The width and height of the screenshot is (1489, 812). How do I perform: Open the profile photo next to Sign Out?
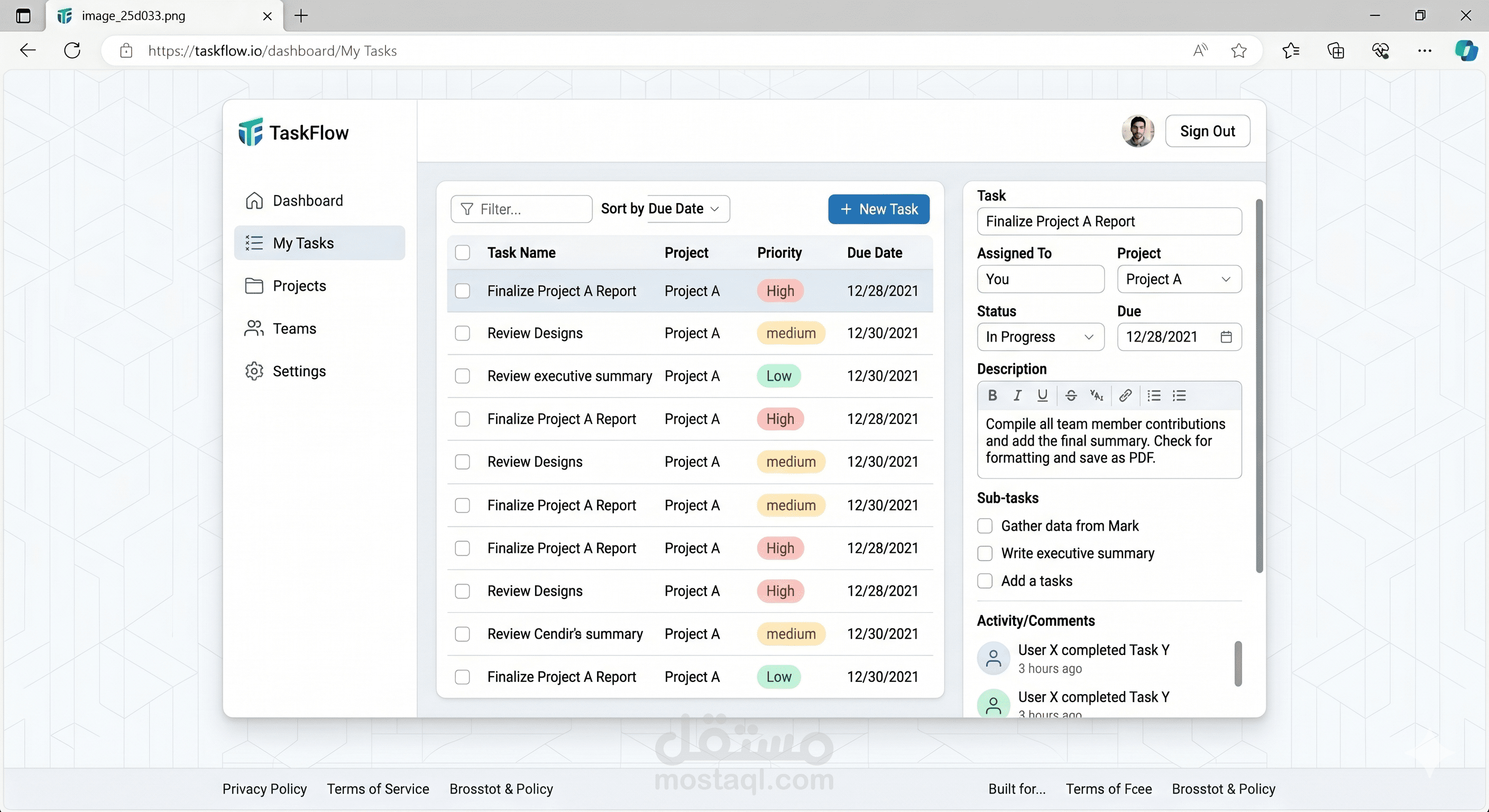click(x=1137, y=131)
